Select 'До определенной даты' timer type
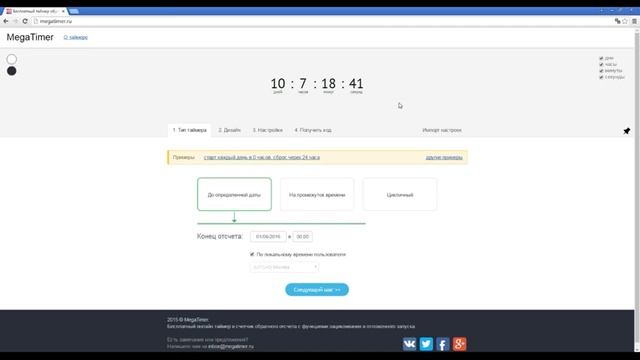Screen dimensions: 640x360 pos(234,194)
